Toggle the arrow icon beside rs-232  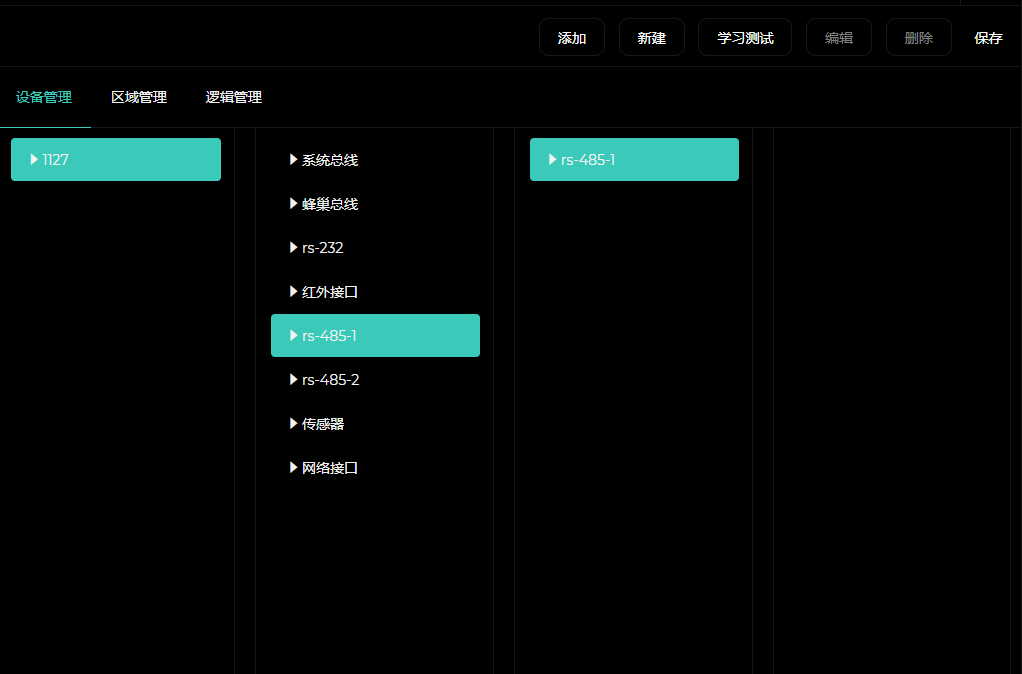click(x=294, y=248)
